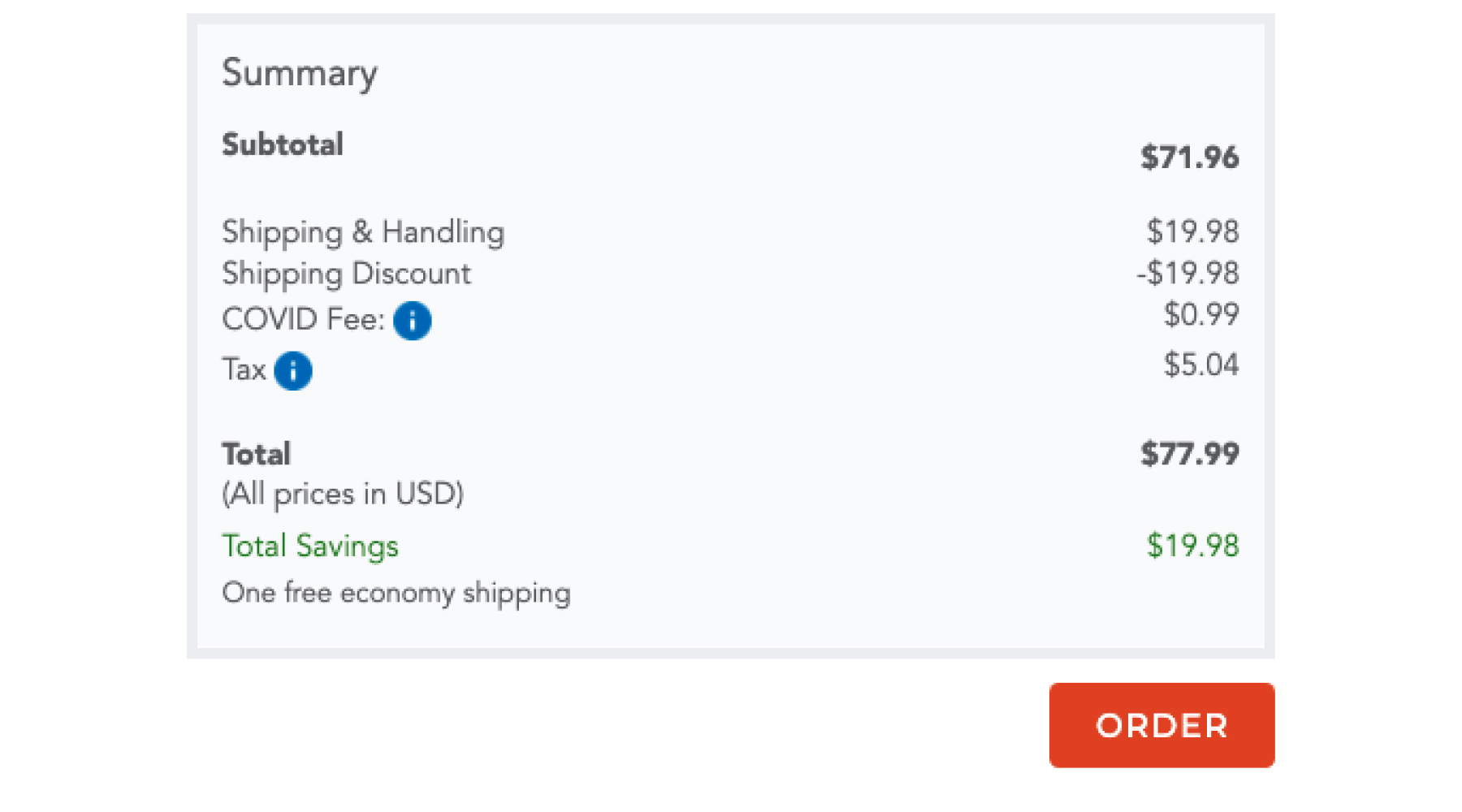Click the COVID Fee label text
Image resolution: width=1462 pixels, height=812 pixels.
(x=303, y=319)
